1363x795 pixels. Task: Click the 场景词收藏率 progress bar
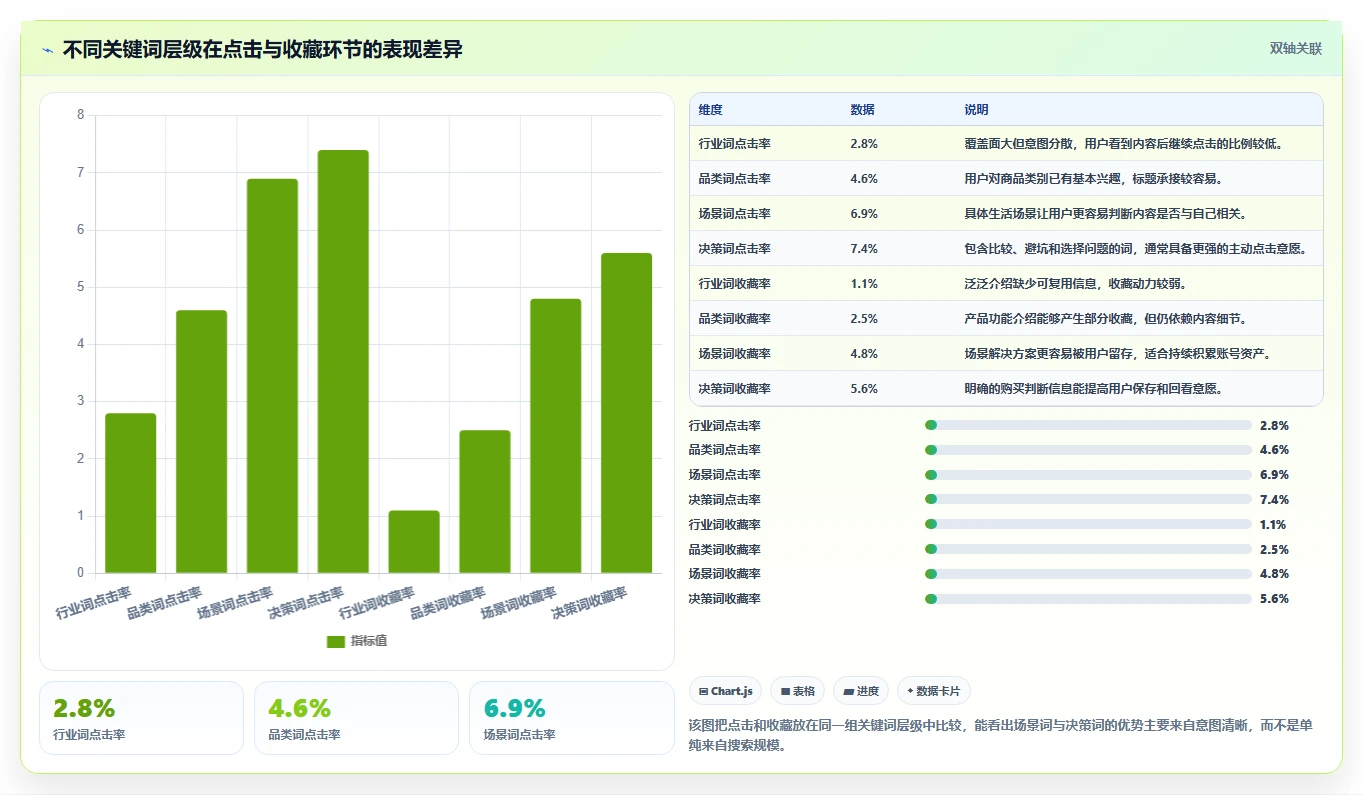tap(1088, 574)
